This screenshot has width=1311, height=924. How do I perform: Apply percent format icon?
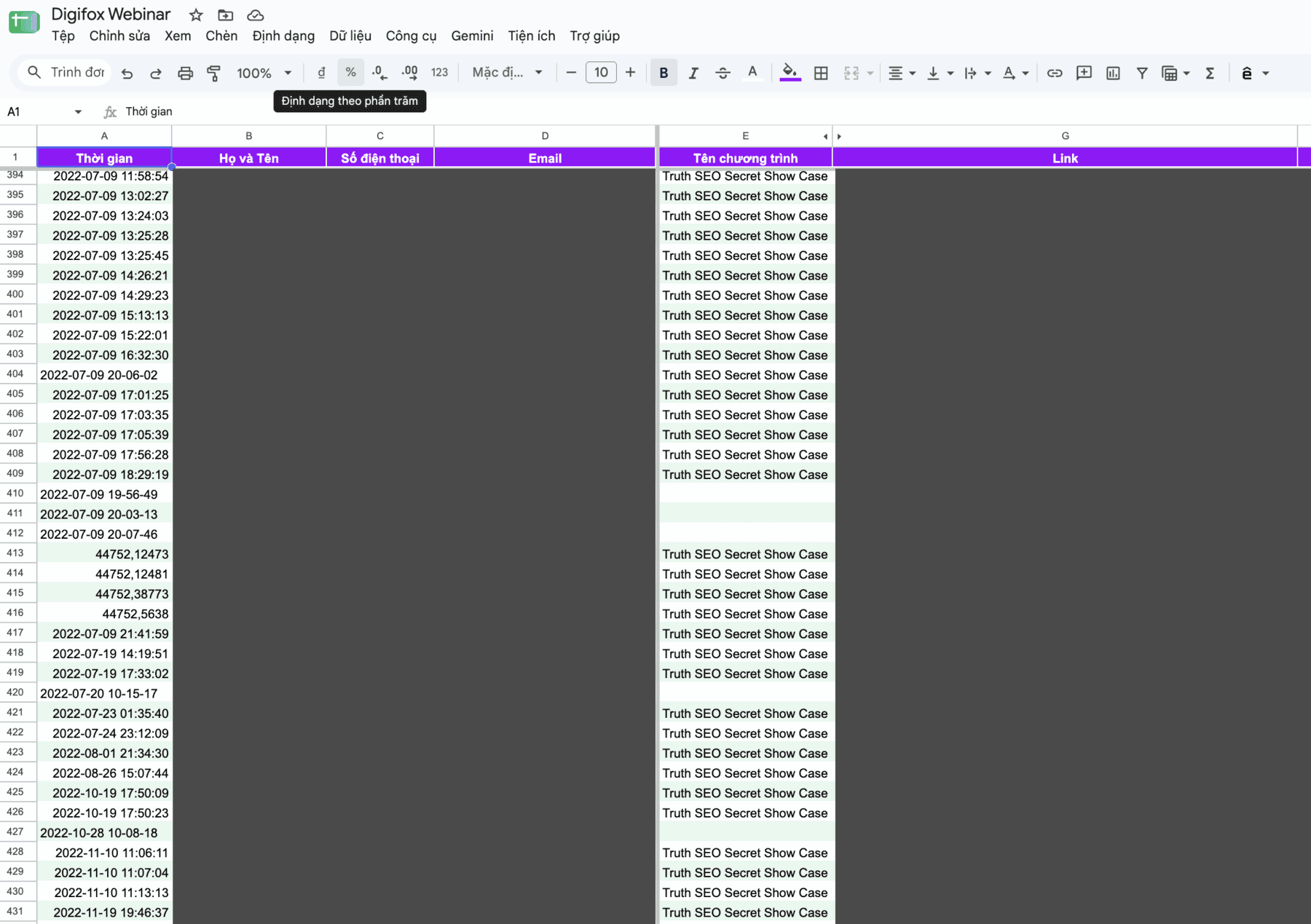pos(350,73)
